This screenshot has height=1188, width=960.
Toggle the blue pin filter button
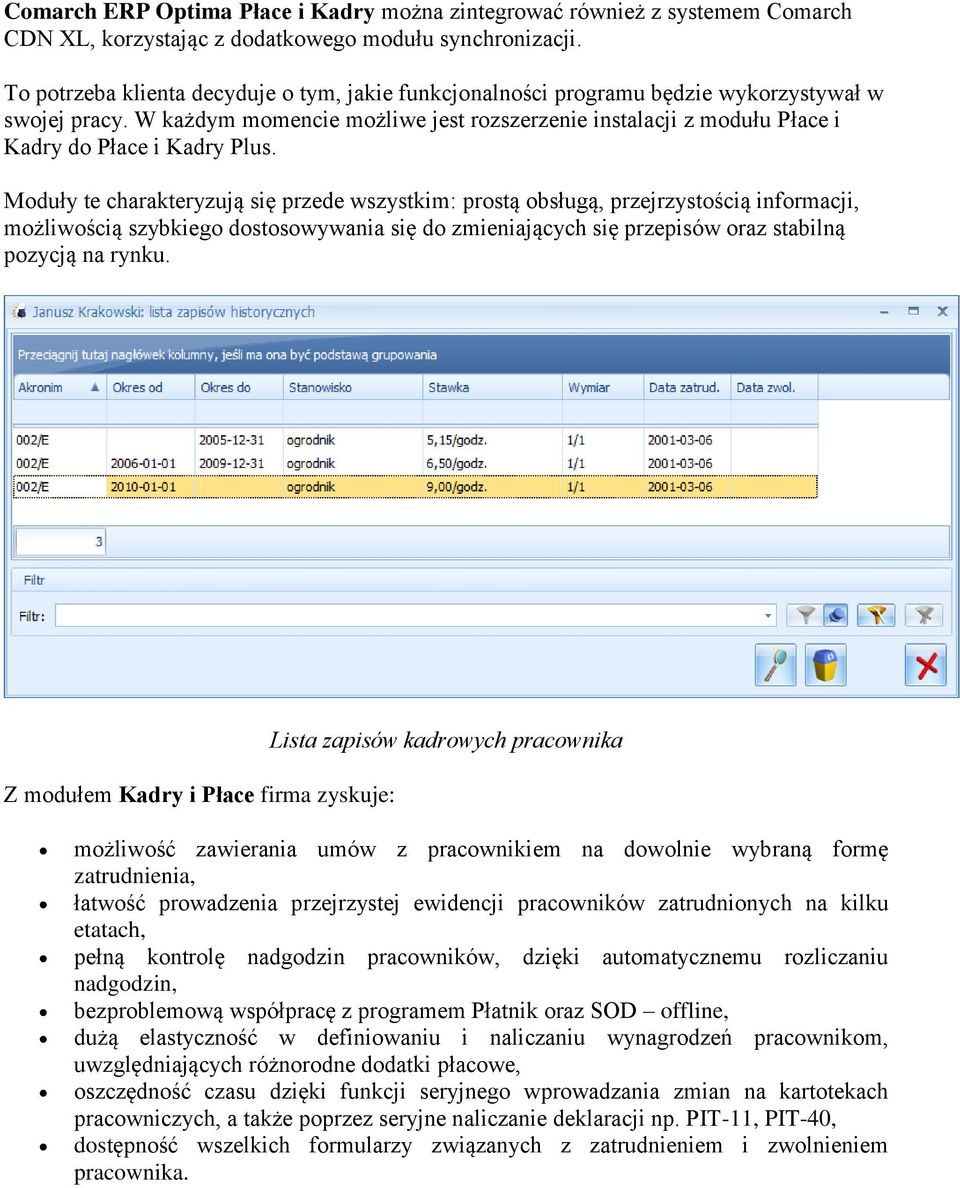click(x=836, y=615)
